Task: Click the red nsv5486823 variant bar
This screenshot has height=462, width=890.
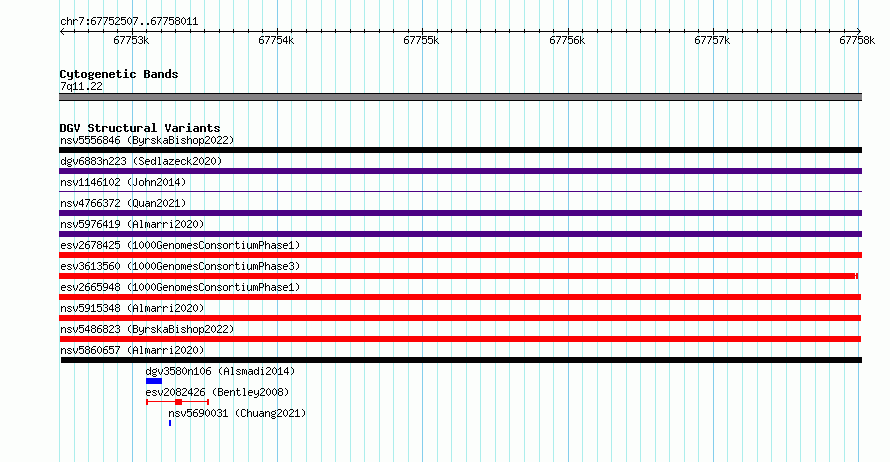Action: [460, 339]
